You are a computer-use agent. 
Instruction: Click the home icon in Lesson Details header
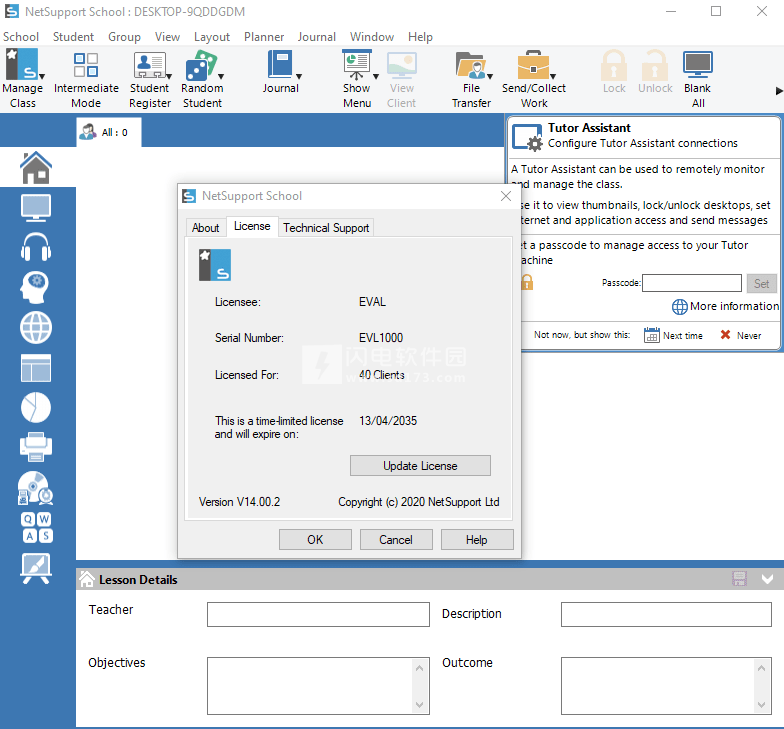86,579
